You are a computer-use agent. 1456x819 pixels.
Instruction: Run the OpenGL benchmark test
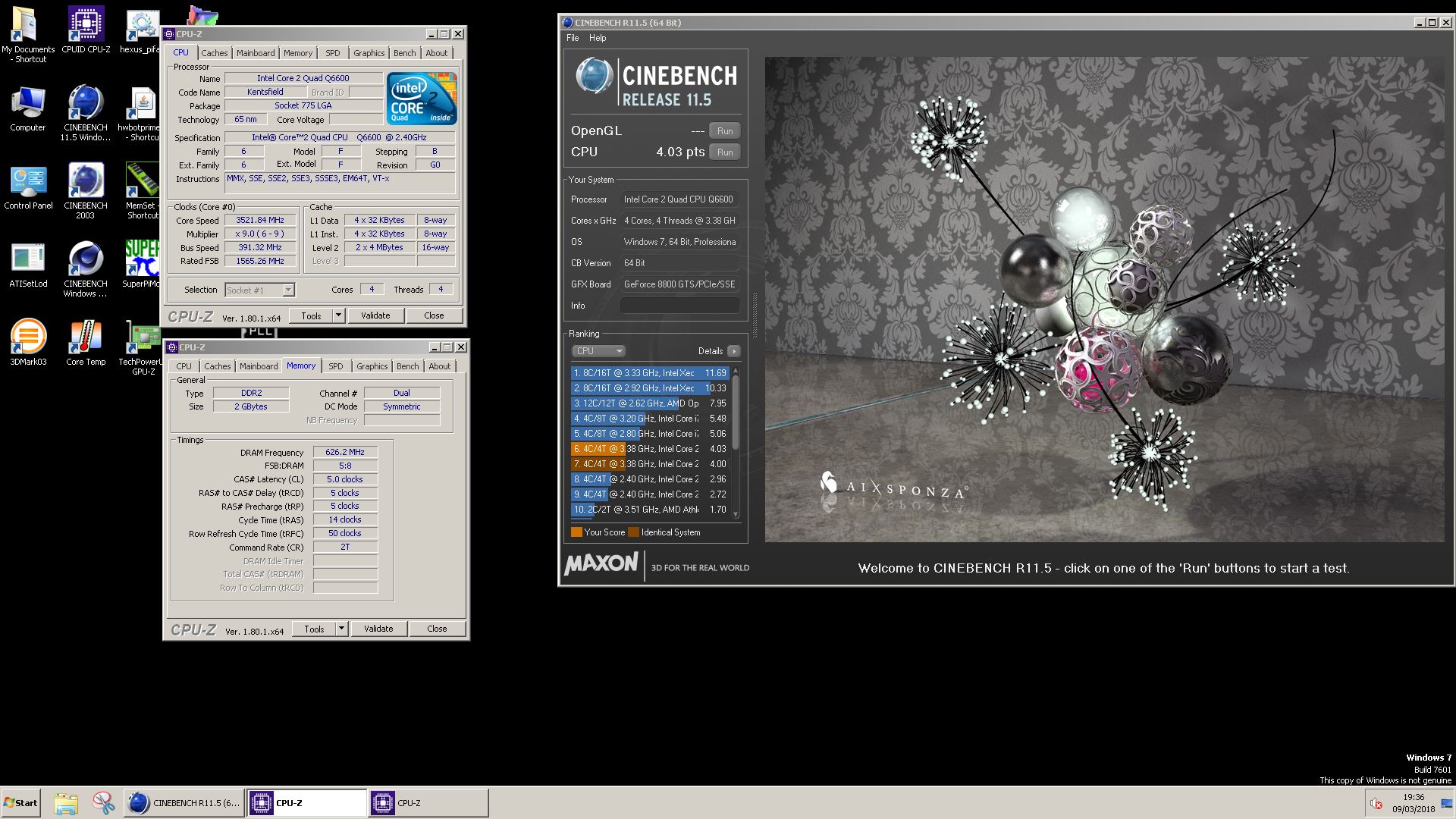coord(725,131)
